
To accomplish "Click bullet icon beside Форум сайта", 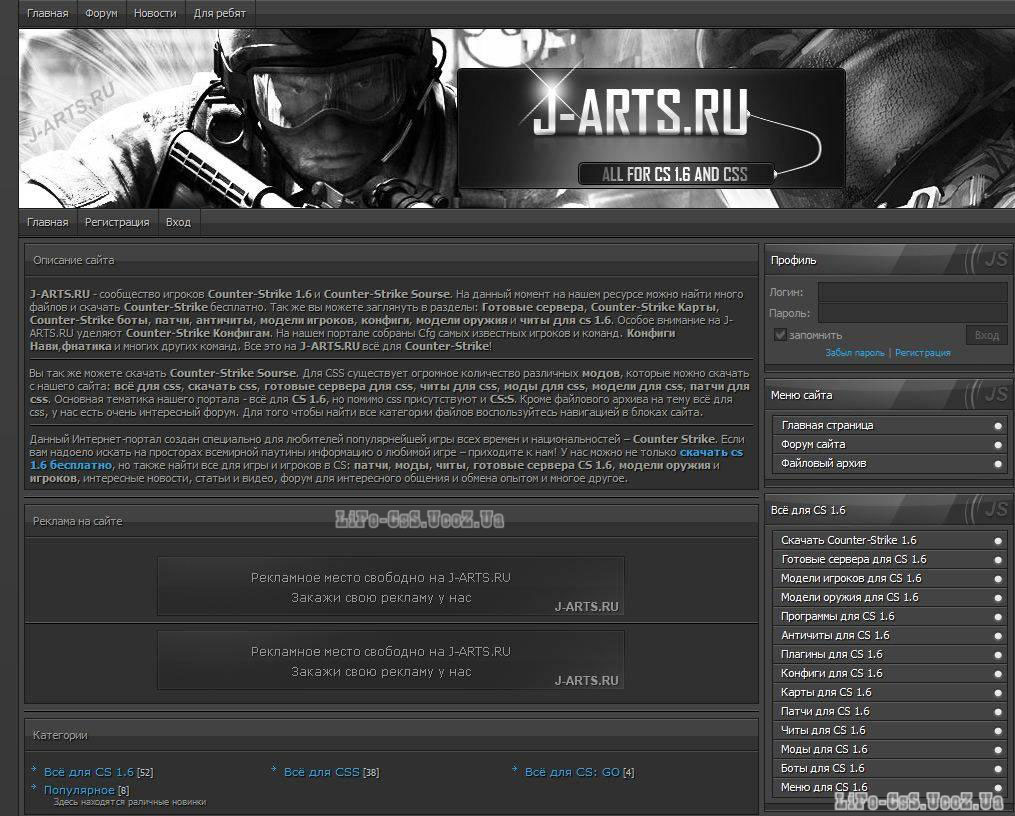I will pos(998,445).
